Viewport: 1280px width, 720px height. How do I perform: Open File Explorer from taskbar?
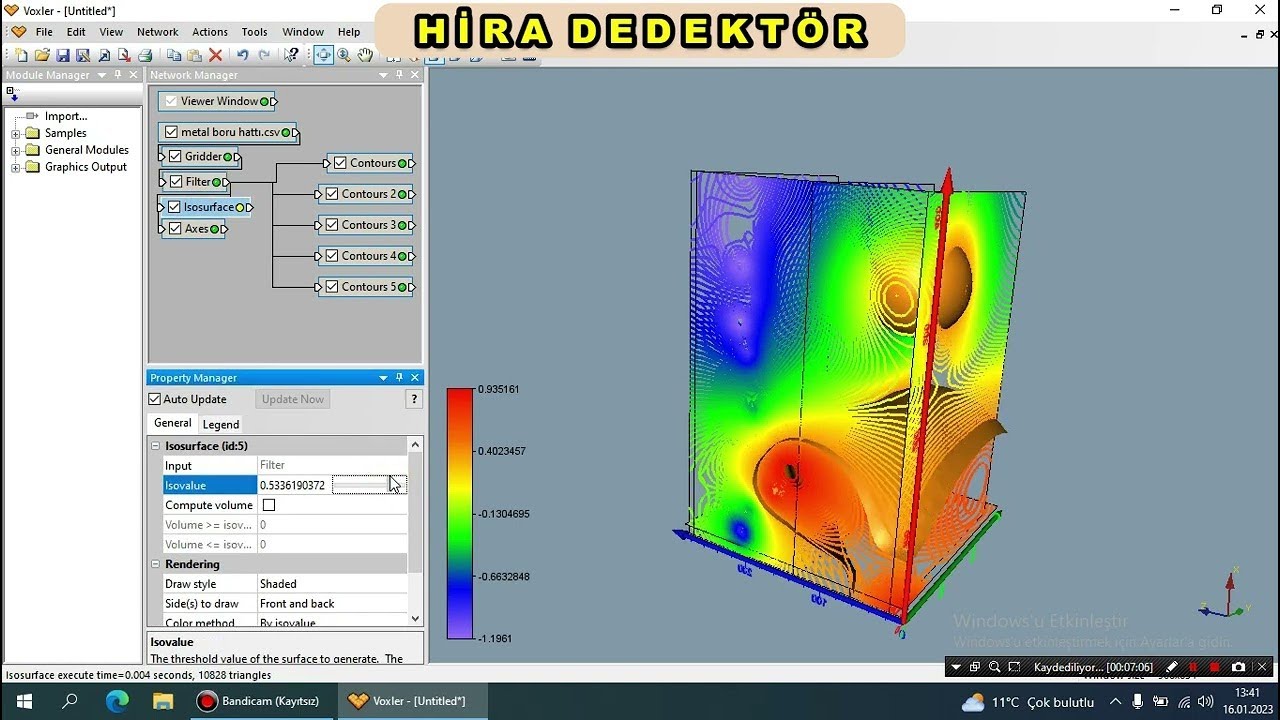pos(163,701)
